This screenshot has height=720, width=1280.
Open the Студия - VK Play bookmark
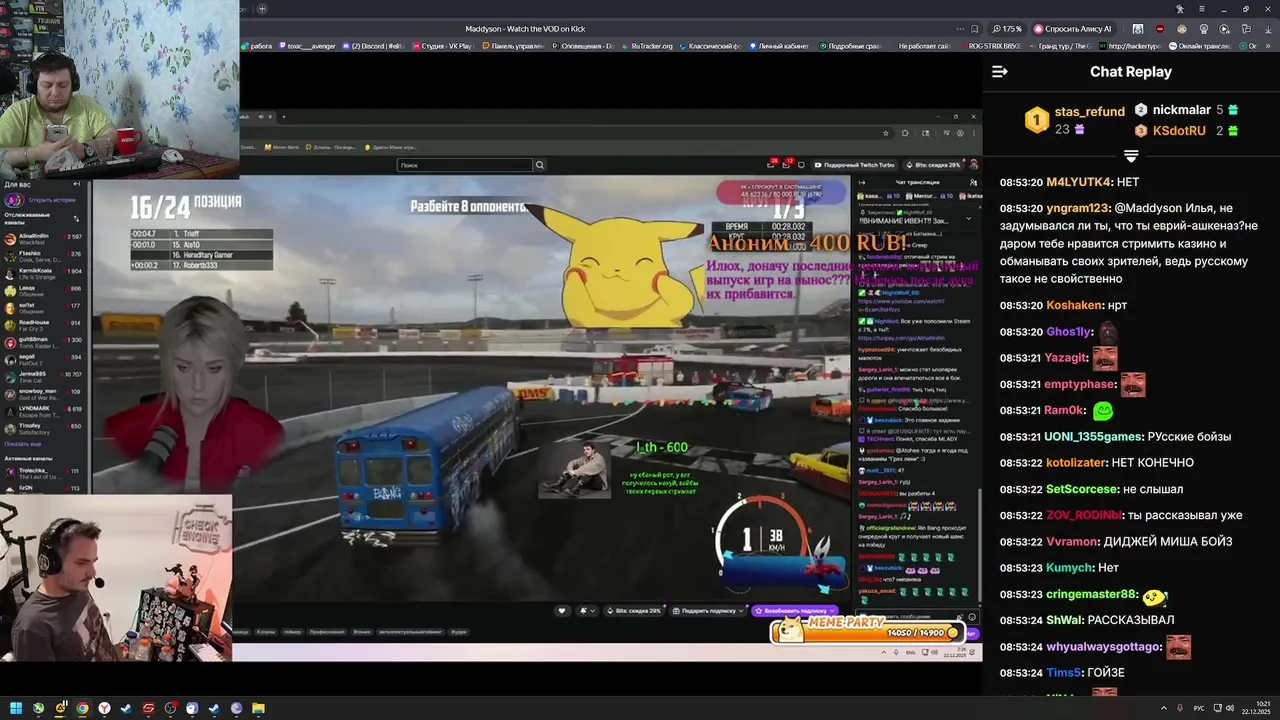pyautogui.click(x=441, y=46)
